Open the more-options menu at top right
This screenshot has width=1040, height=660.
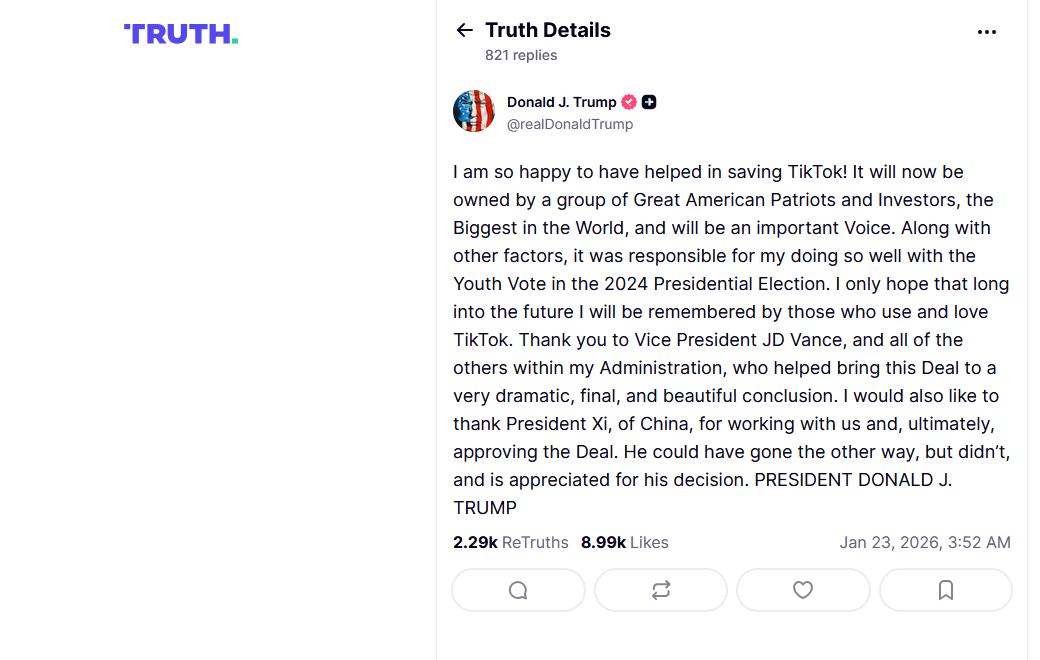(987, 32)
